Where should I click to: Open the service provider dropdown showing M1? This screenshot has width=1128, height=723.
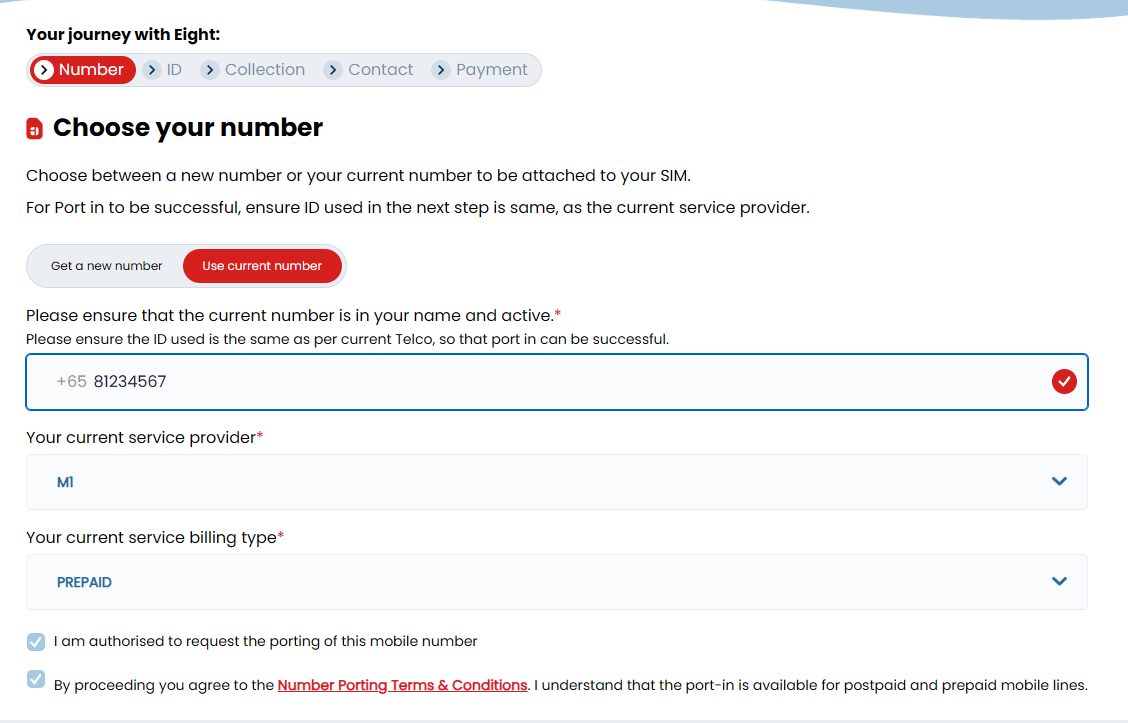point(557,482)
